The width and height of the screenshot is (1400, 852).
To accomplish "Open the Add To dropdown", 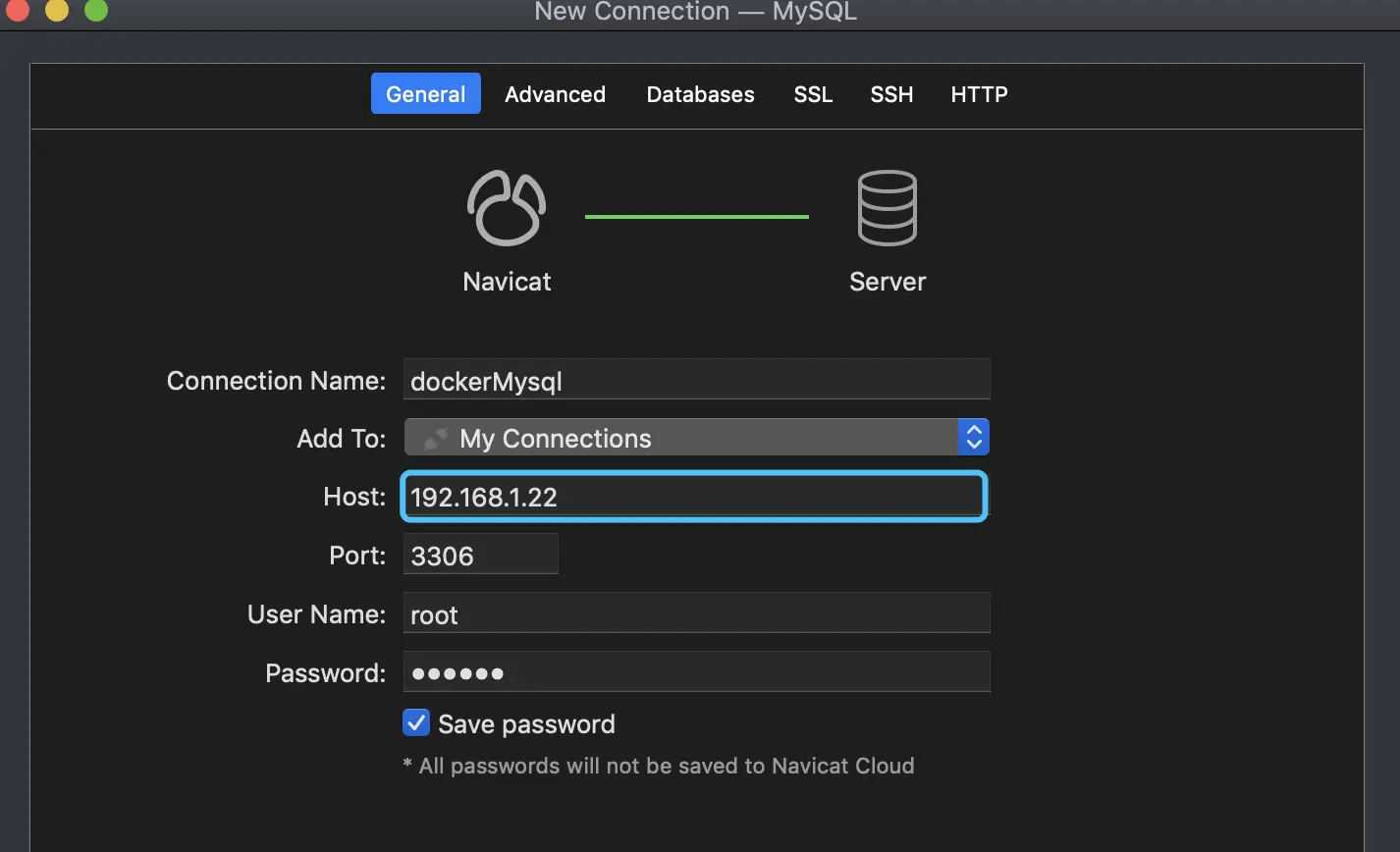I will [x=696, y=438].
